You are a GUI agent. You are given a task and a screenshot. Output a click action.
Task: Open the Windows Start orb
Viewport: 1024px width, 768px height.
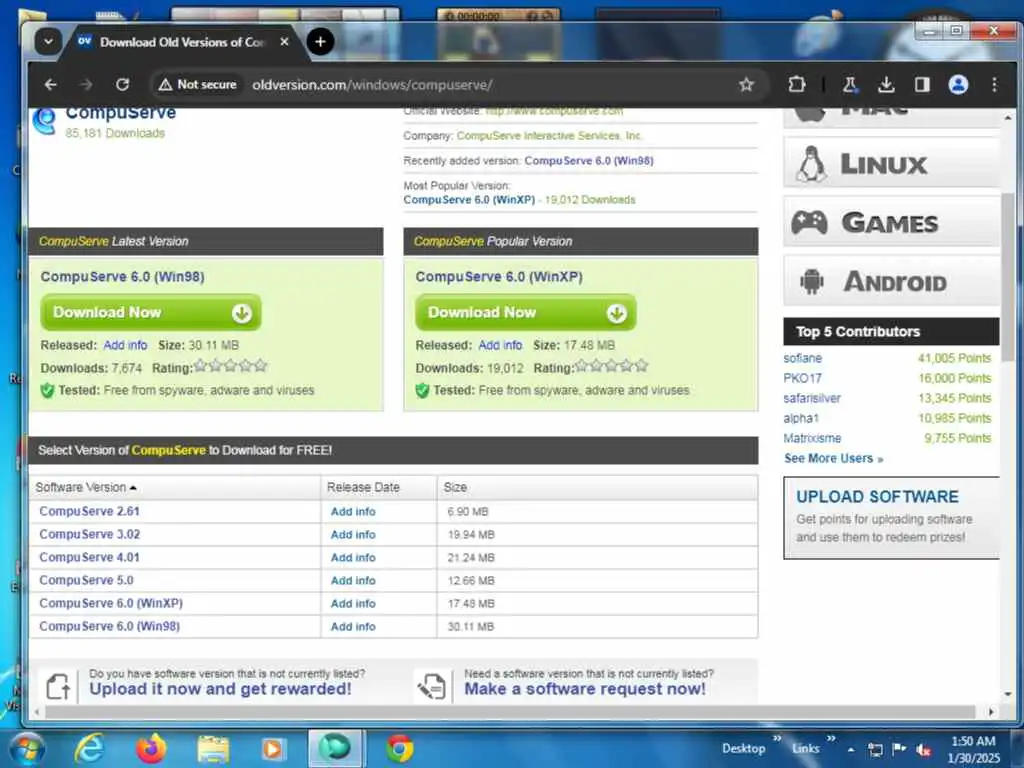pos(26,749)
